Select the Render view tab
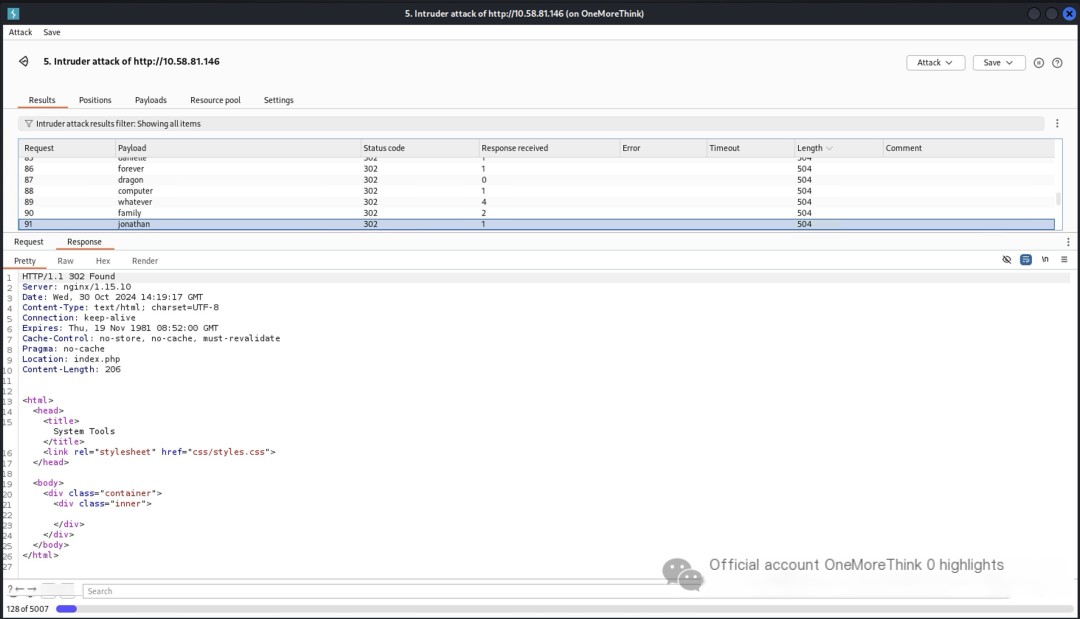 point(145,261)
